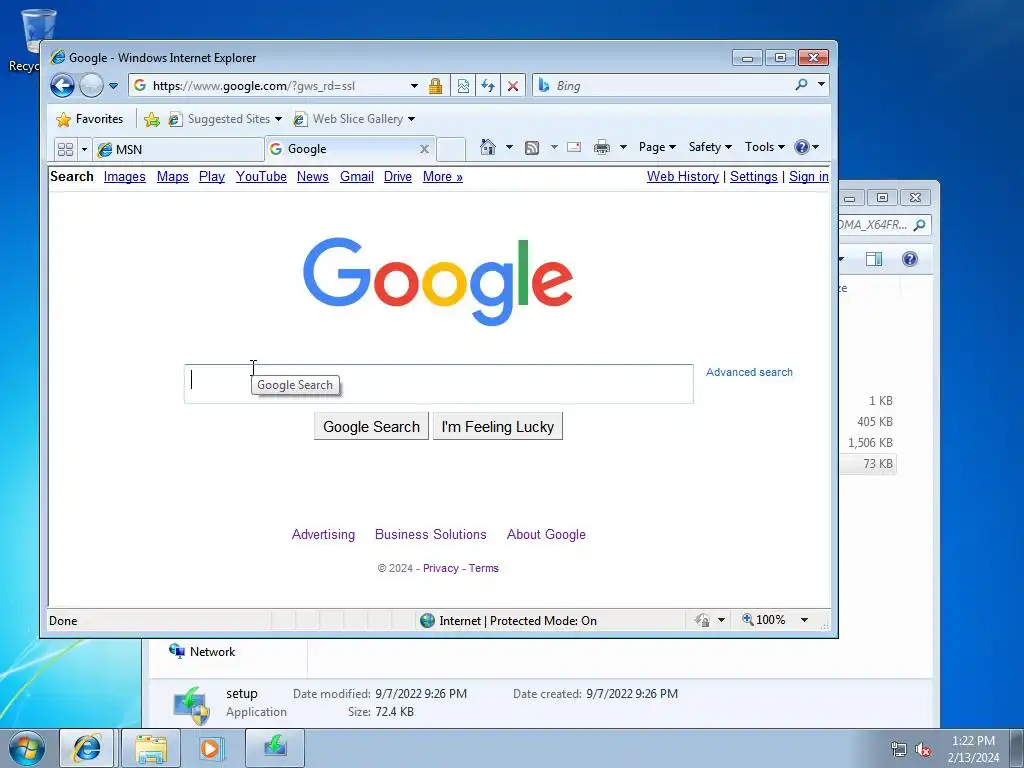Click the I'm Feeling Lucky button
This screenshot has width=1024, height=768.
pyautogui.click(x=498, y=426)
